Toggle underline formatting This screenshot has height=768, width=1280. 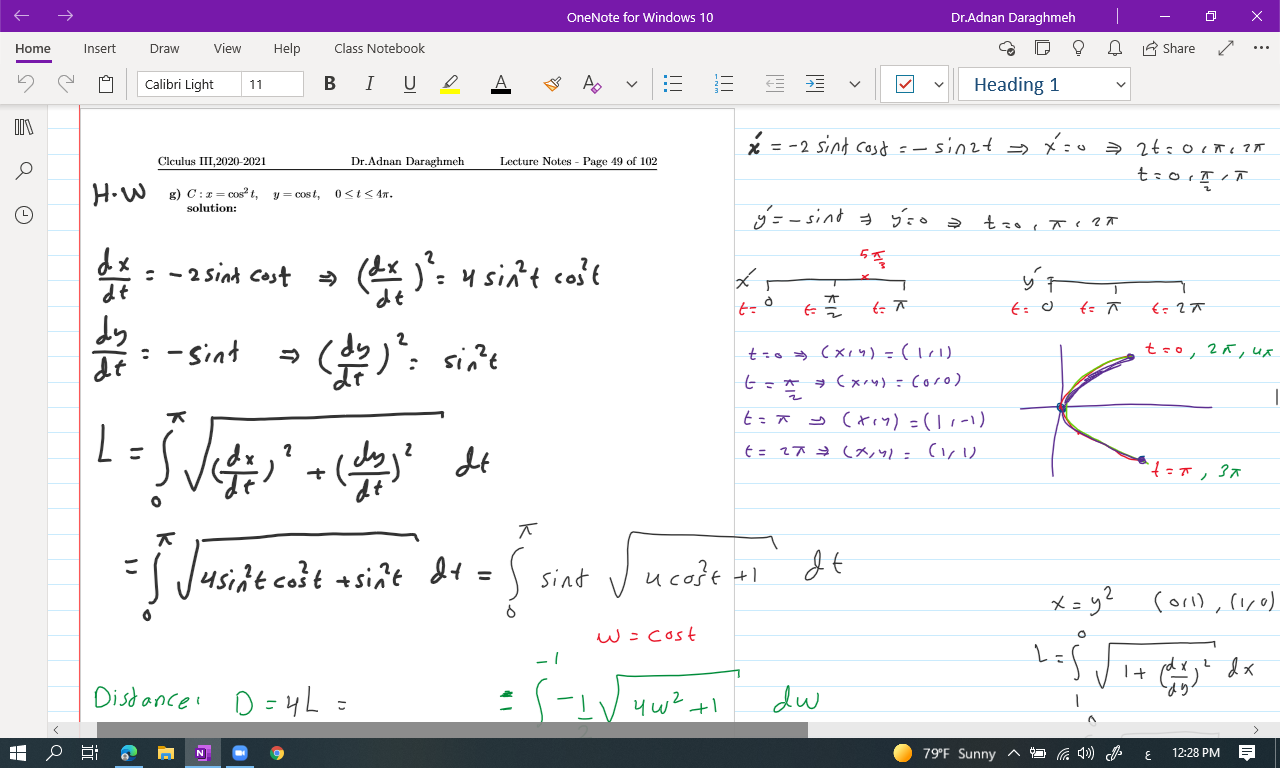click(409, 84)
